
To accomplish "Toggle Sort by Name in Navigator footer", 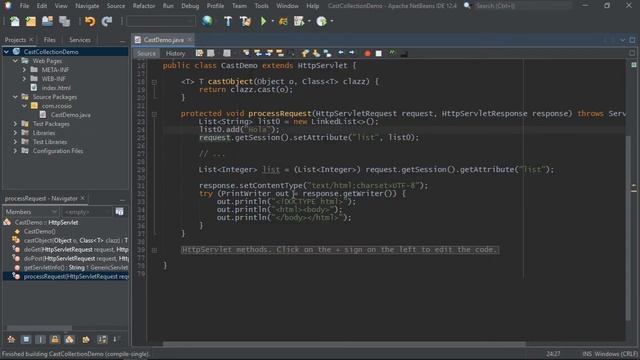I will pyautogui.click(x=102, y=339).
